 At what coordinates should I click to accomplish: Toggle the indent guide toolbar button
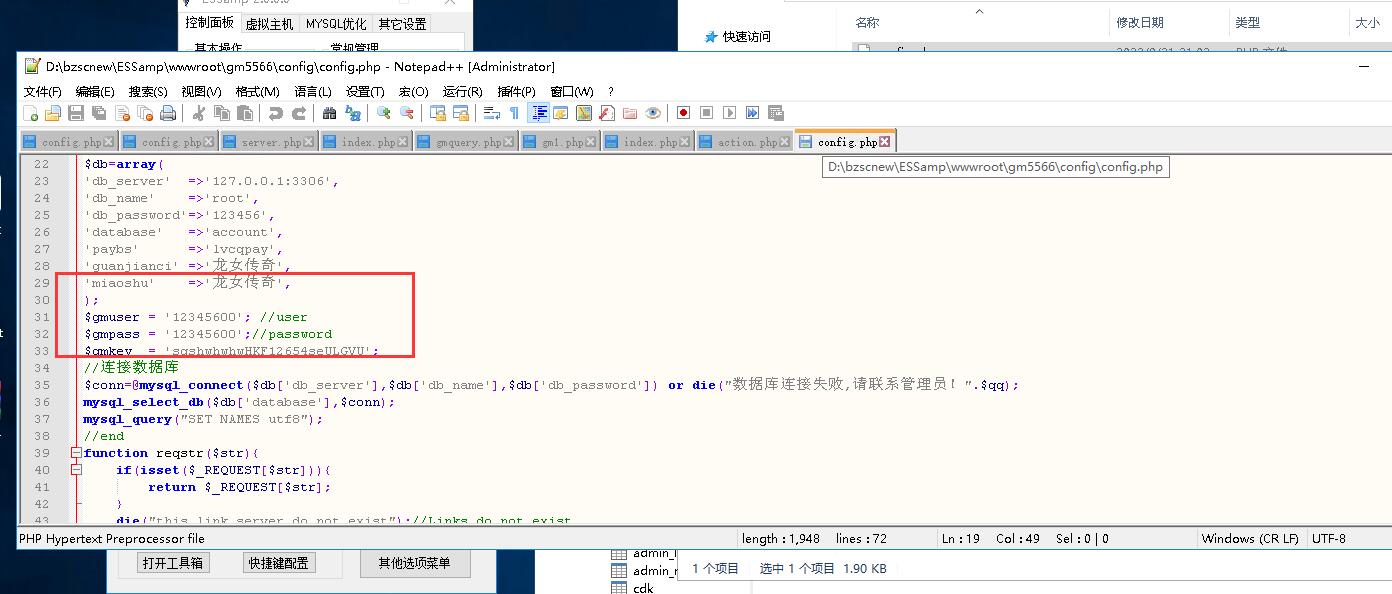tap(539, 113)
